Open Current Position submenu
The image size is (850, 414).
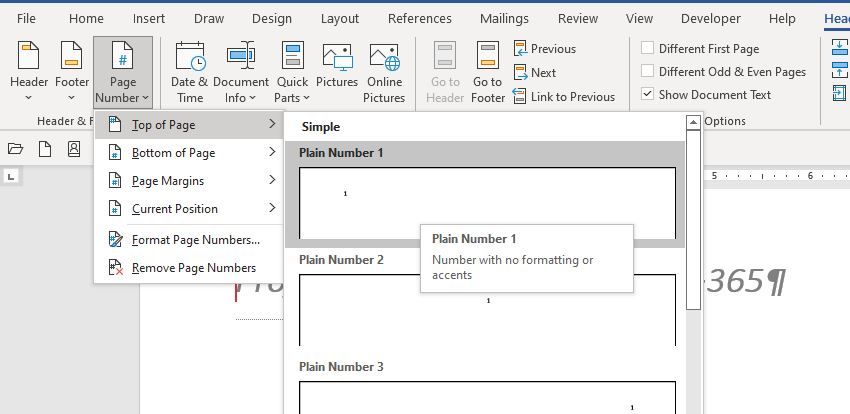point(189,209)
